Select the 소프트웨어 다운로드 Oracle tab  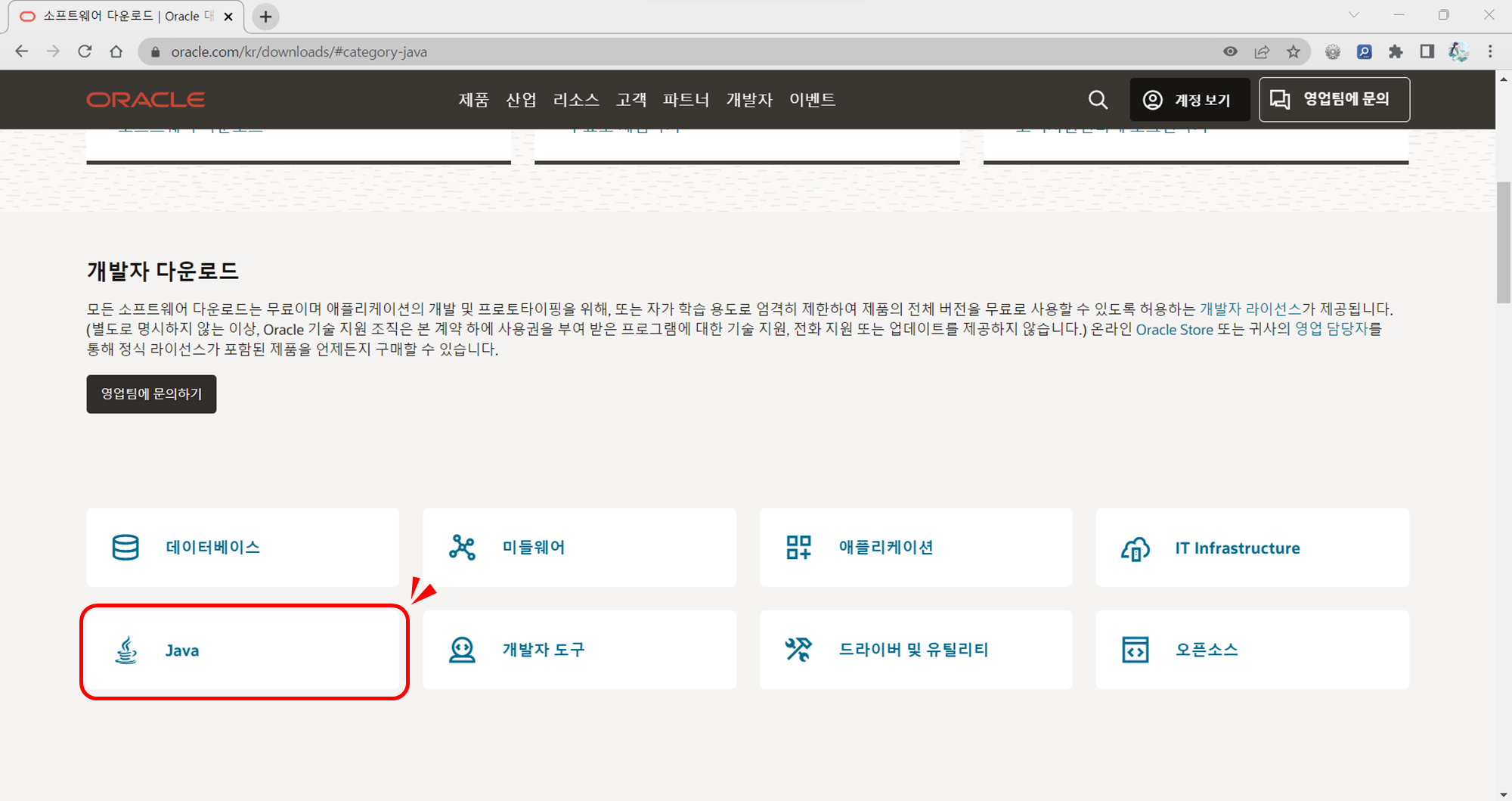click(x=126, y=17)
